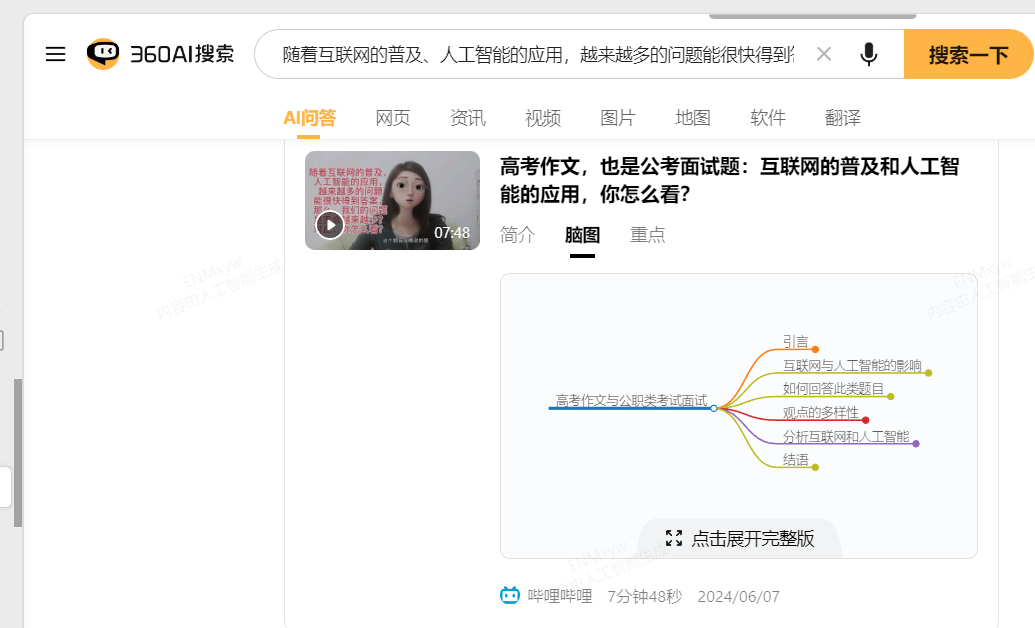Screen dimensions: 1035x628
Task: Switch to the 资讯 tab
Action: pos(468,118)
